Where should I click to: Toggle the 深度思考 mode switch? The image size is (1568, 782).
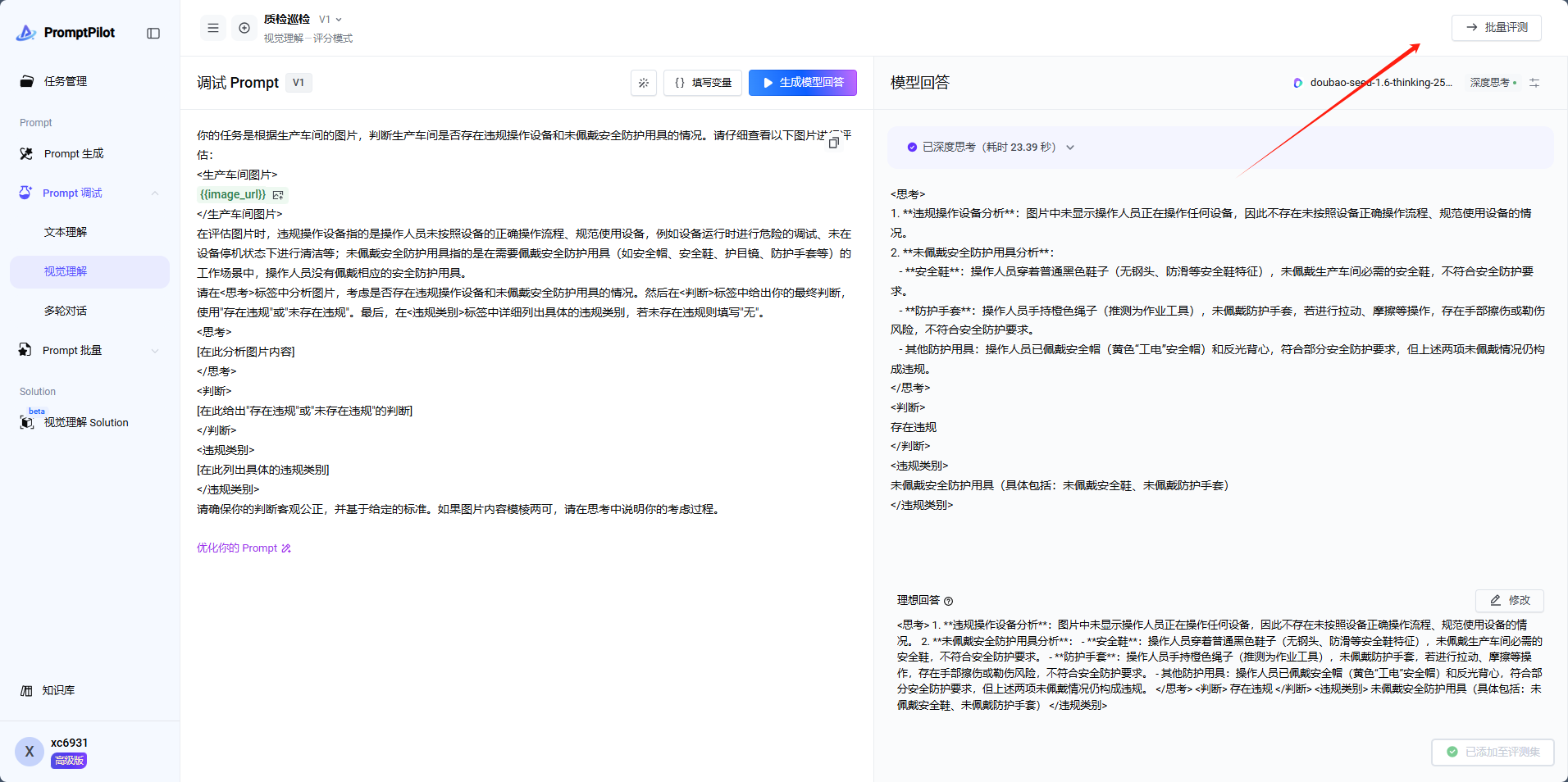[x=1493, y=83]
